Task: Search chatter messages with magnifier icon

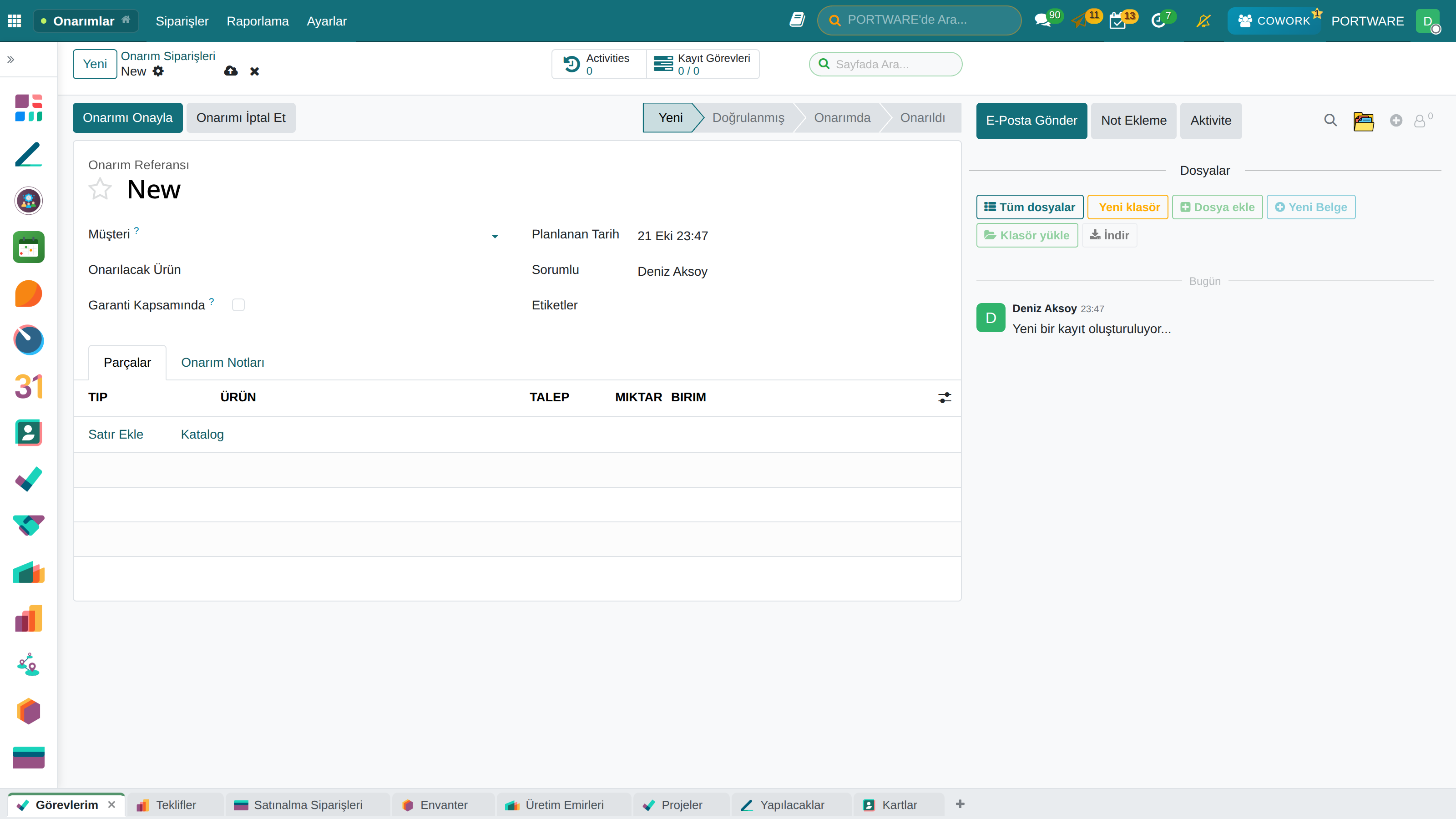Action: tap(1330, 121)
